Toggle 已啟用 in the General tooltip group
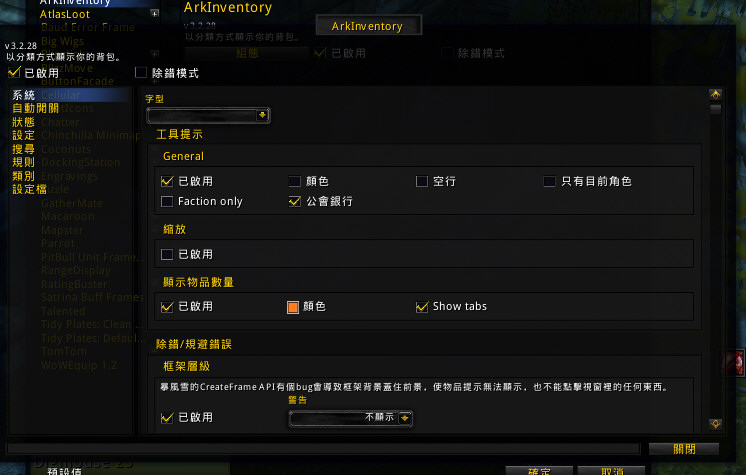Screen dimensions: 746x475 click(167, 181)
